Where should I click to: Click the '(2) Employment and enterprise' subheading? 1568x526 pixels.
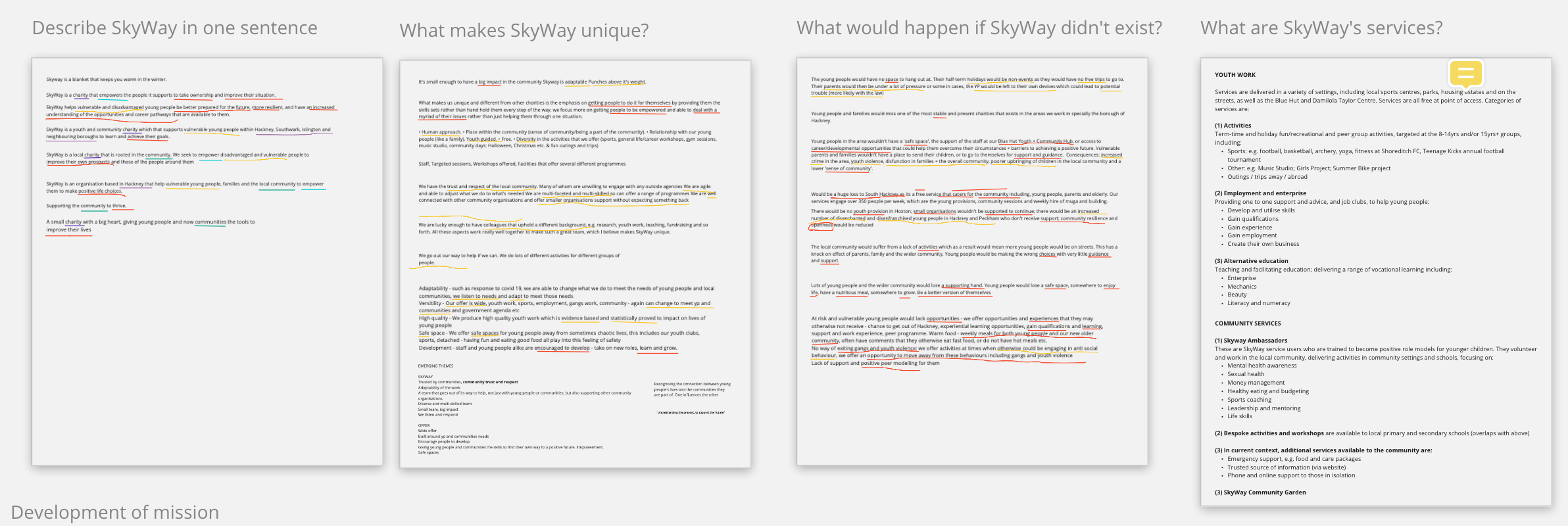(1261, 193)
